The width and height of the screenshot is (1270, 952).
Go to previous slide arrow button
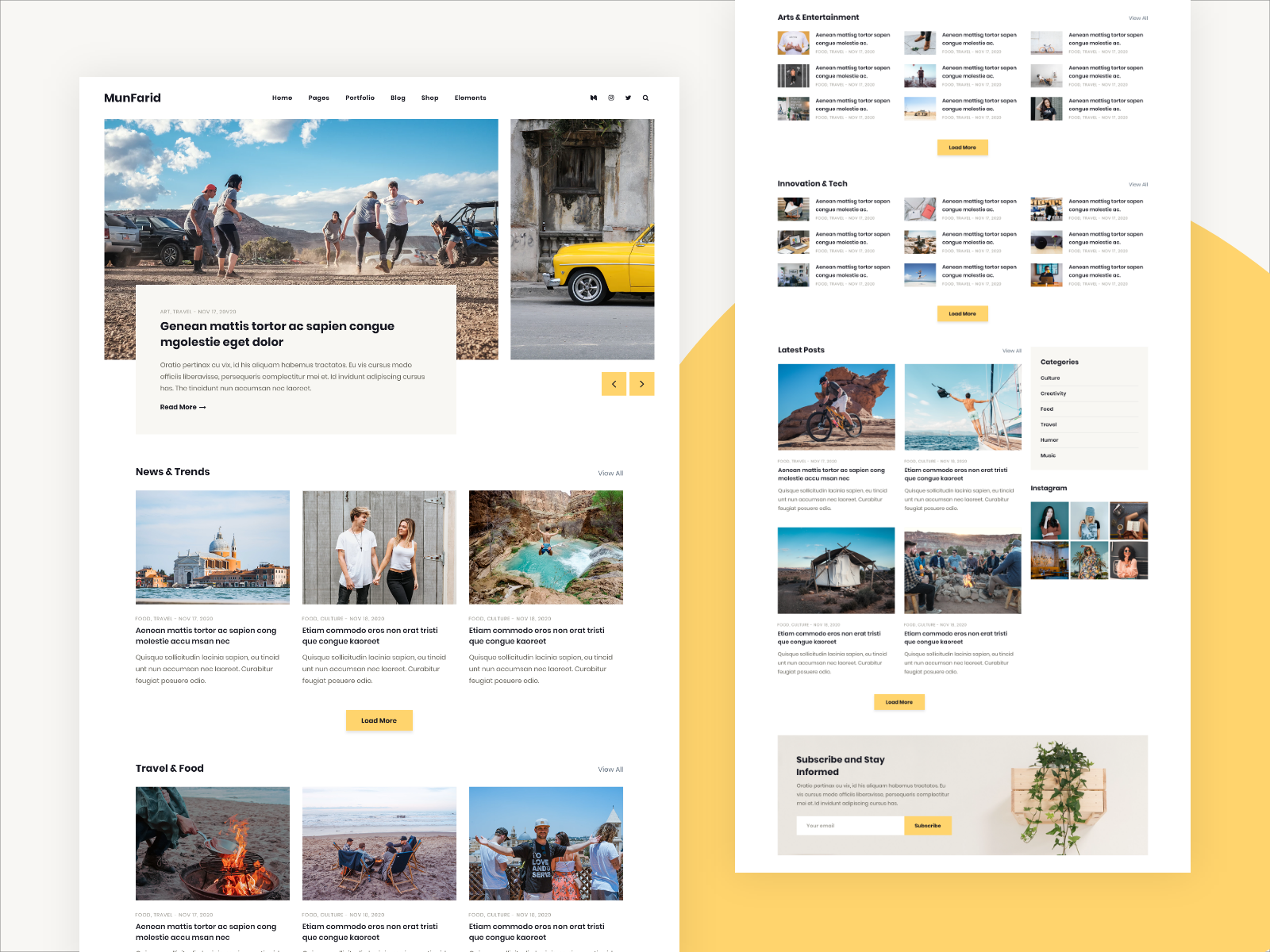(614, 384)
